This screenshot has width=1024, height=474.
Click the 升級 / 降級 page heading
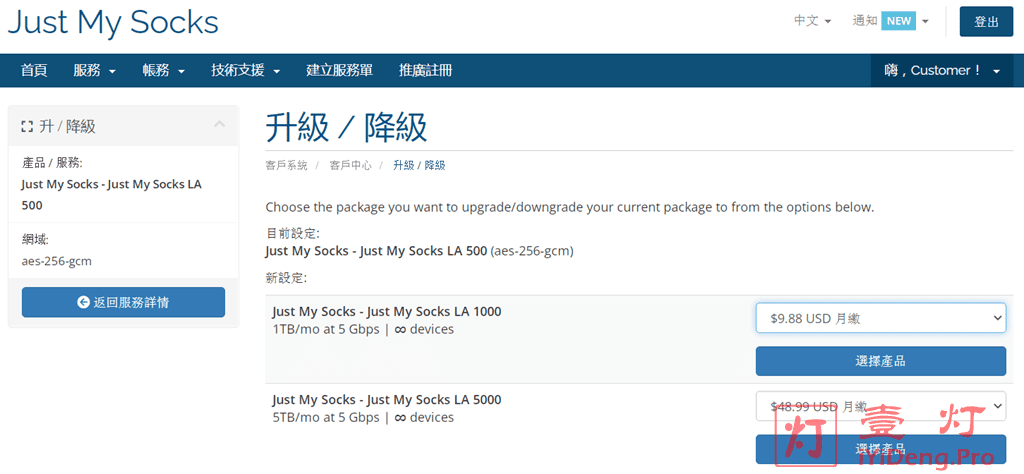pos(346,127)
